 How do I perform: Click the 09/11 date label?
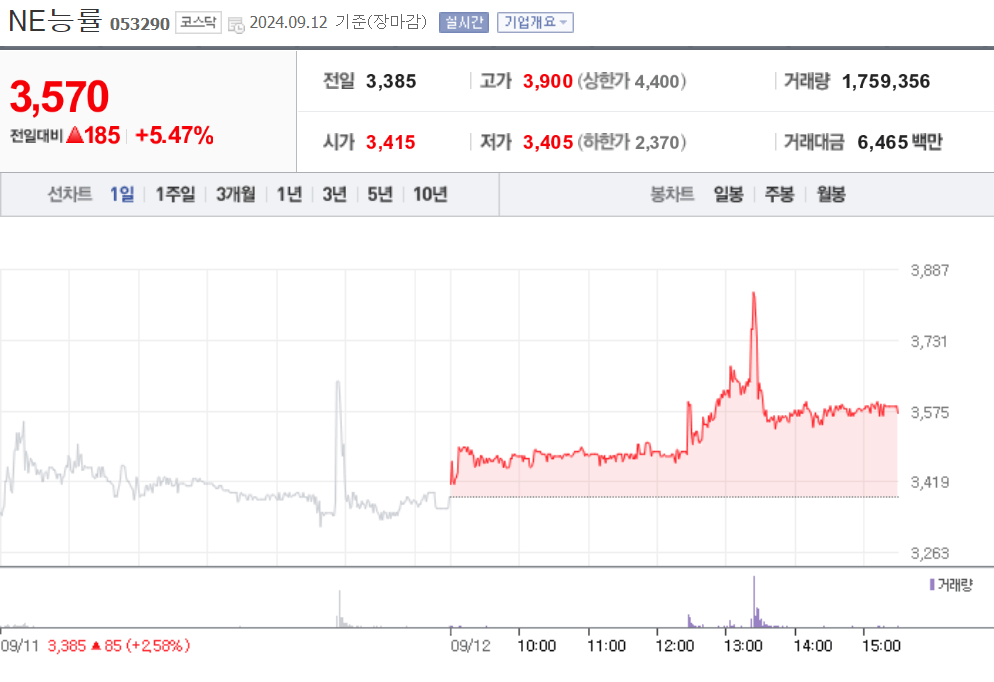pos(20,646)
